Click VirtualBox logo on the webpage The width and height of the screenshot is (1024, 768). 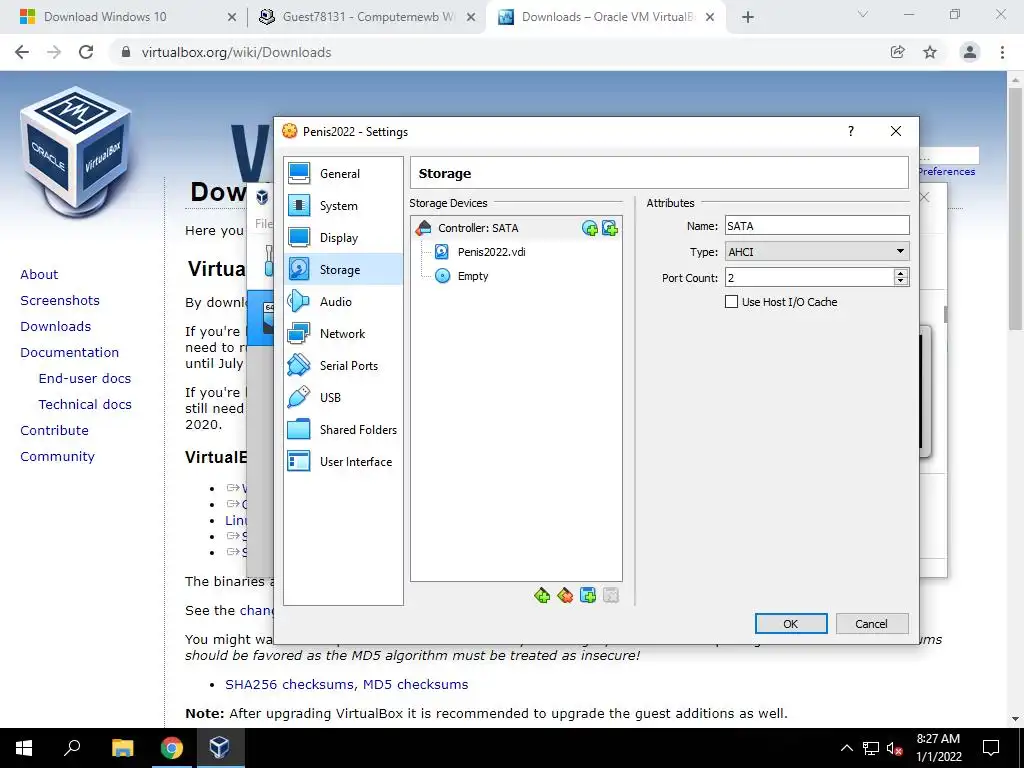tap(77, 152)
